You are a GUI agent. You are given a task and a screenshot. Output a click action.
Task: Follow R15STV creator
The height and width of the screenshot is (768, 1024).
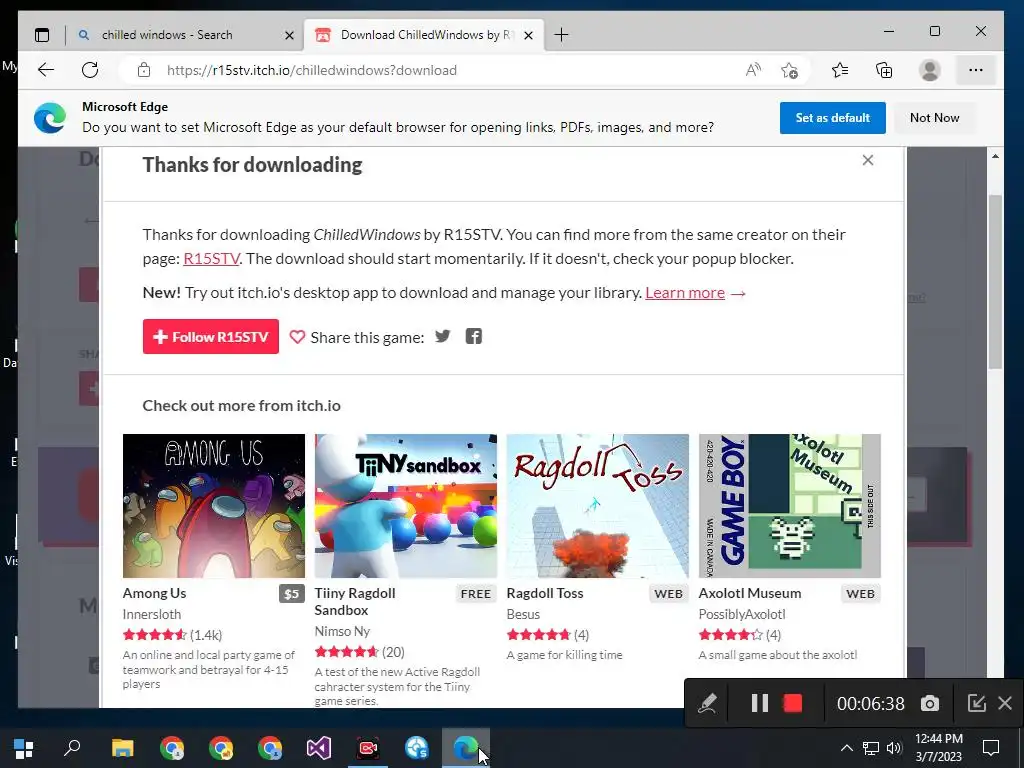[210, 336]
